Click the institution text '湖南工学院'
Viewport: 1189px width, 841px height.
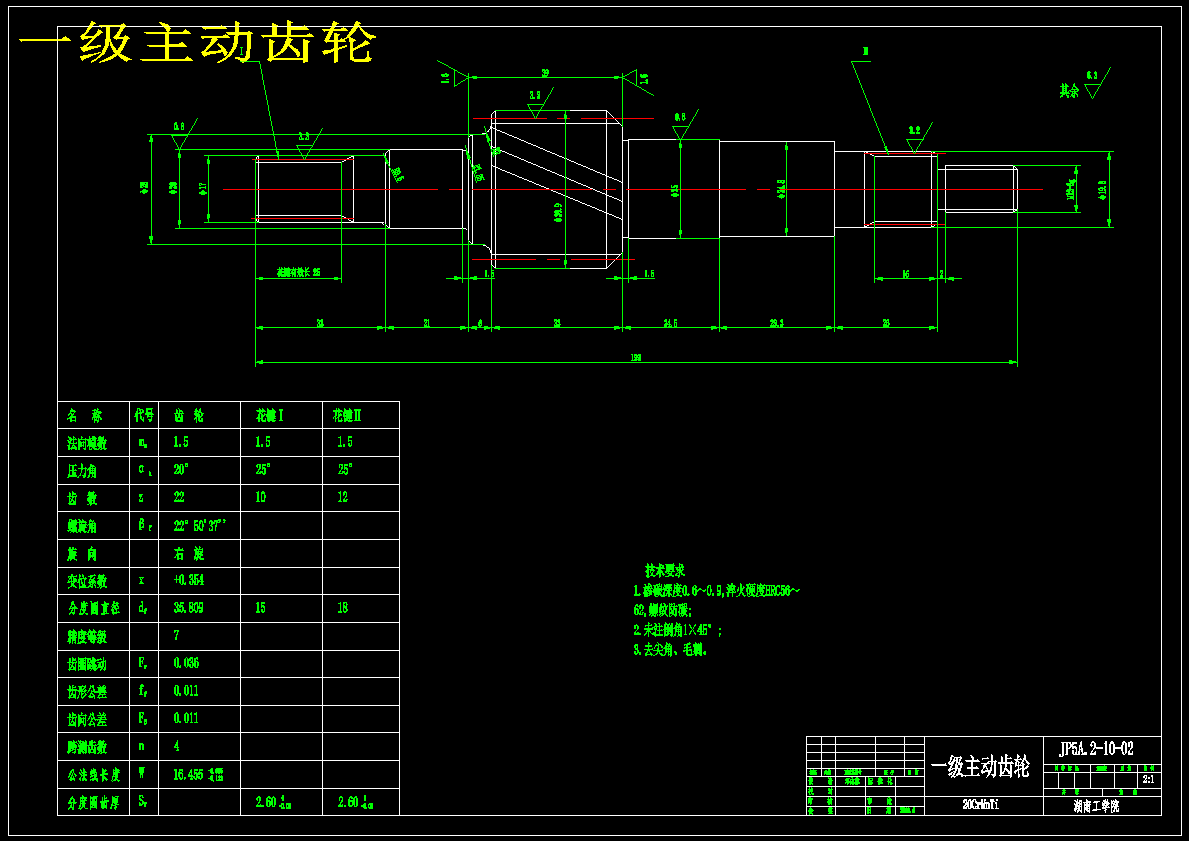[1096, 807]
